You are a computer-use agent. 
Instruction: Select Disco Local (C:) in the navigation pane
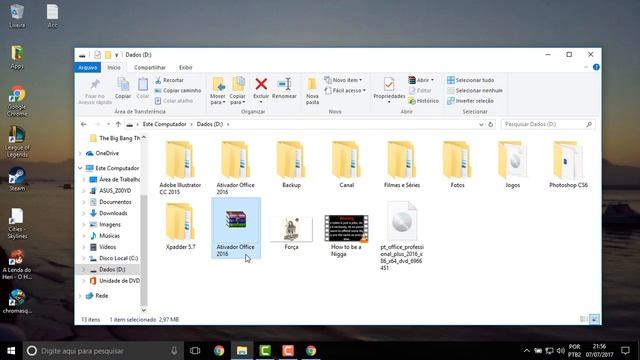click(x=118, y=258)
